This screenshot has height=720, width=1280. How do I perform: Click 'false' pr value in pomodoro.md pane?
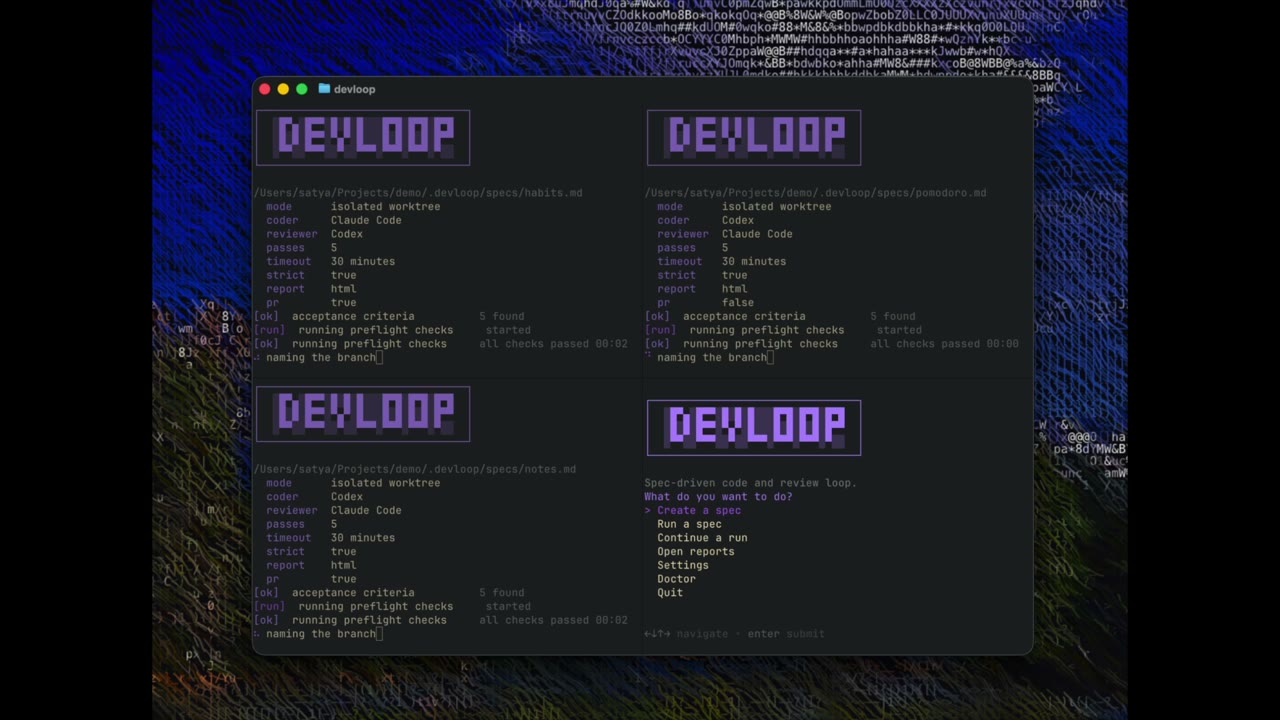click(x=738, y=302)
